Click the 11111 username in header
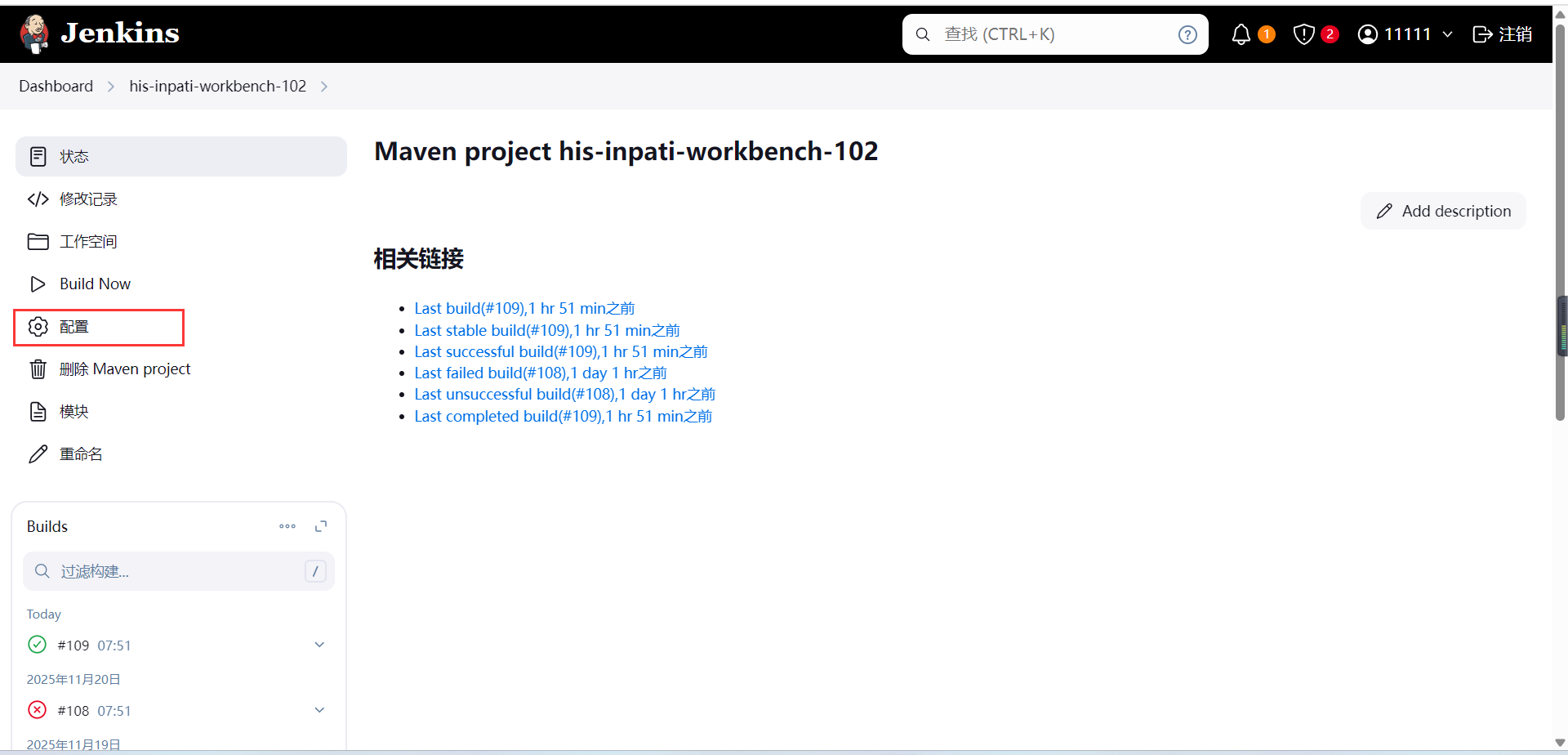The image size is (1568, 755). (x=1408, y=34)
